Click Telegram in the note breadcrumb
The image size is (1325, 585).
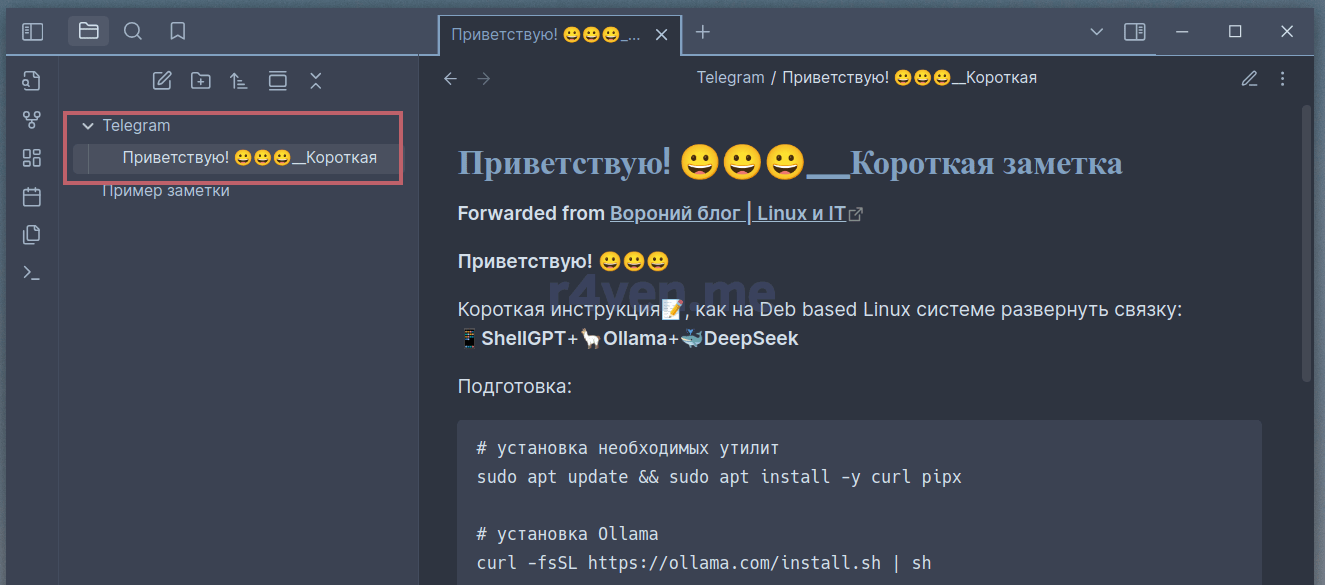(730, 78)
